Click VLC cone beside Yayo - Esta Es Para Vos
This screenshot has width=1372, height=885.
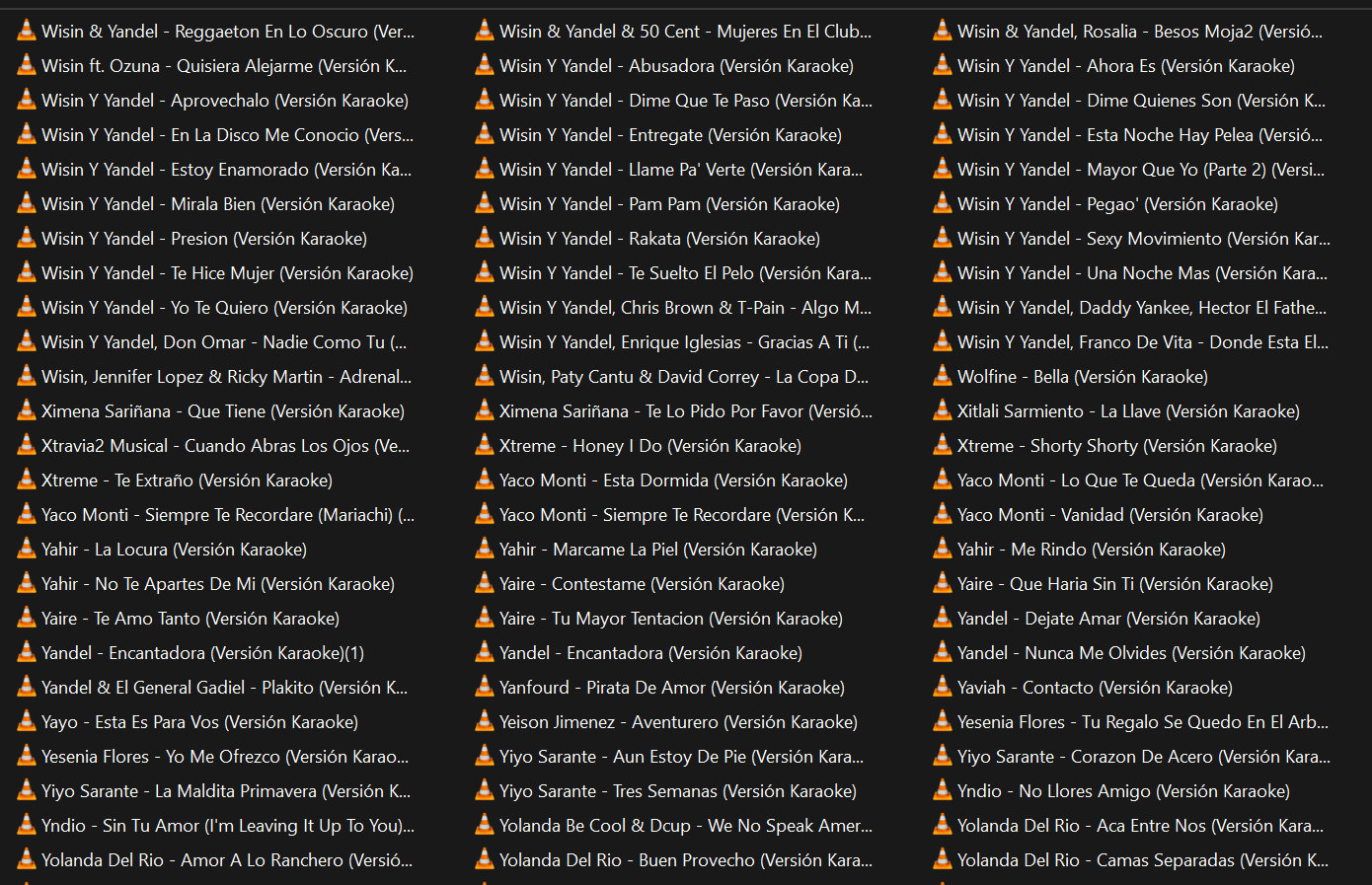point(27,721)
